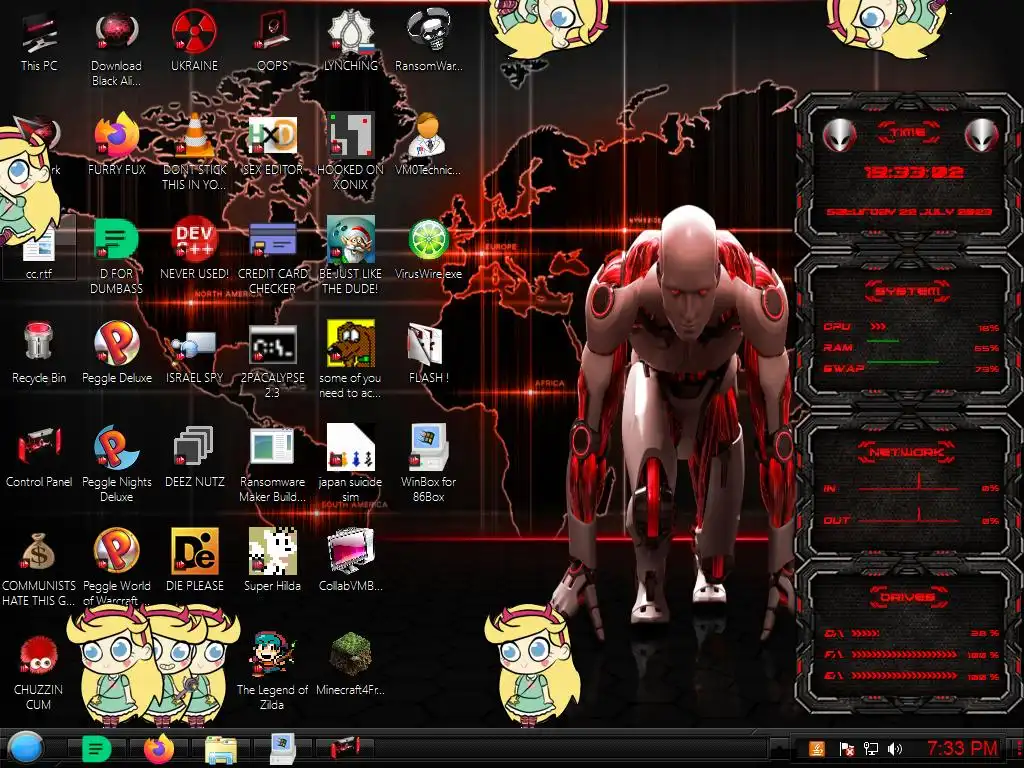Click the DRIVES widget header
The width and height of the screenshot is (1024, 768).
[908, 597]
